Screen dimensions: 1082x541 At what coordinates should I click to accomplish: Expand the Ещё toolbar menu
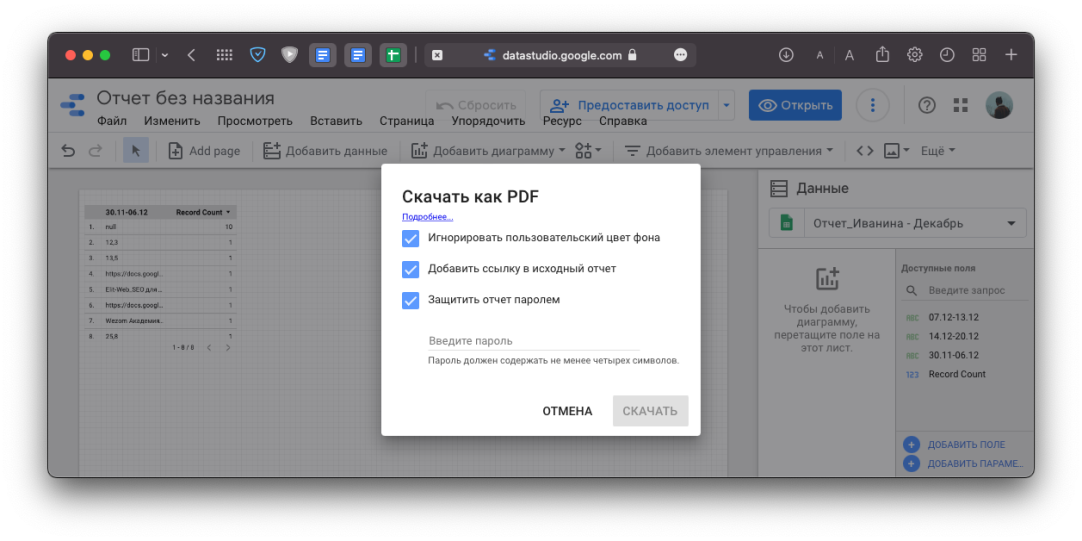(938, 150)
